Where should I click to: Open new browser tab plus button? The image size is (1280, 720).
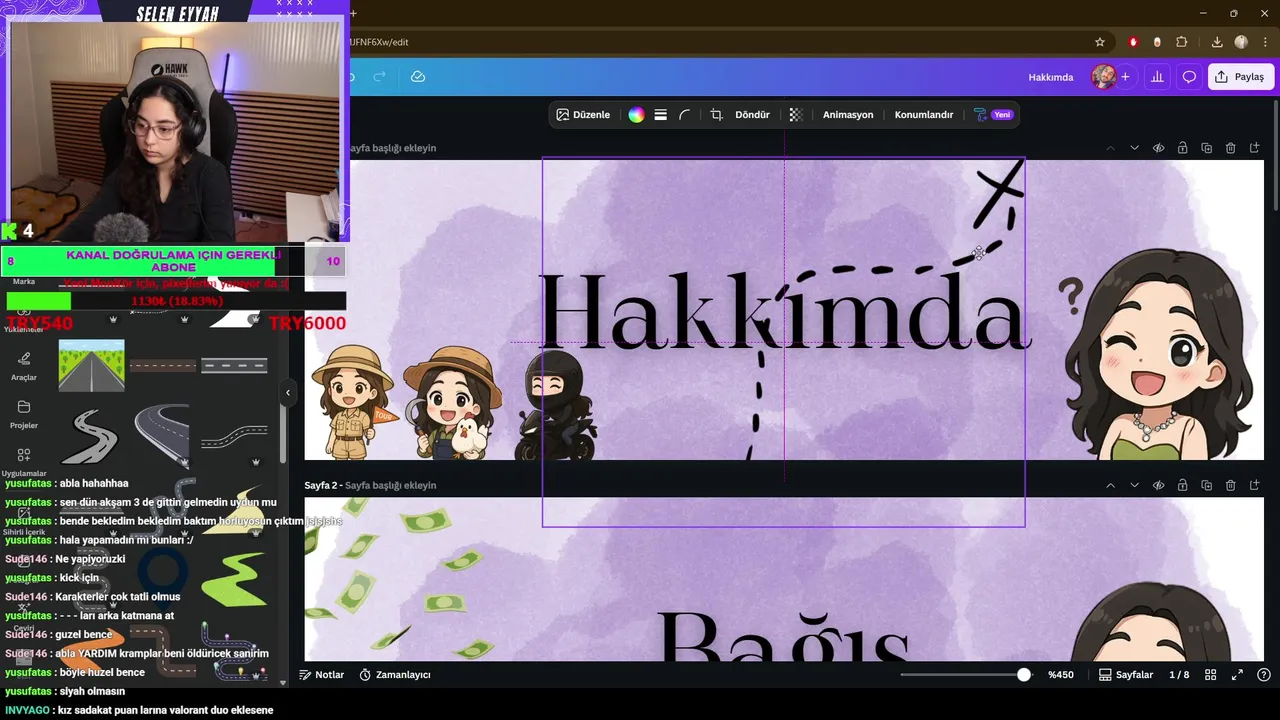pos(353,13)
